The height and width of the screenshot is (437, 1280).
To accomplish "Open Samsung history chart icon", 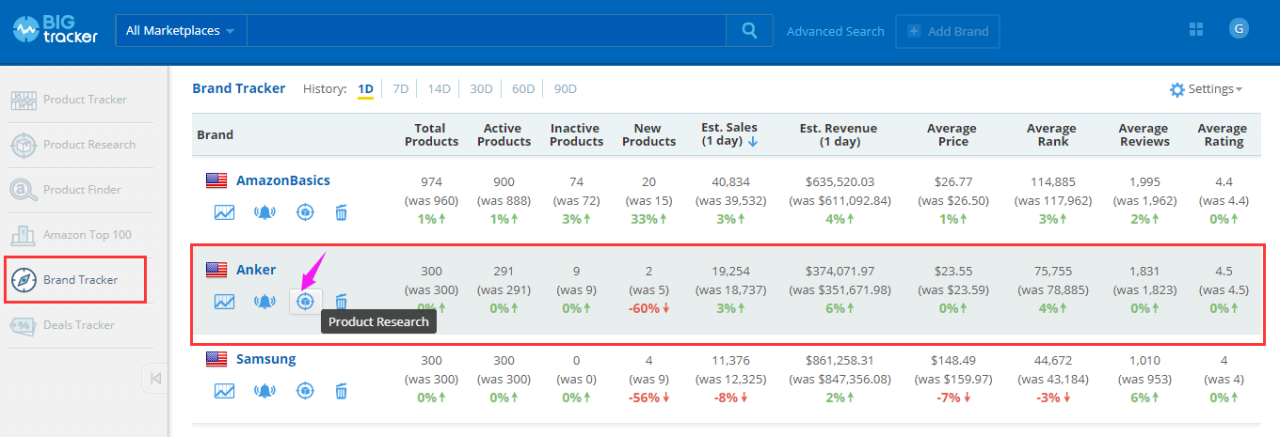I will 224,390.
